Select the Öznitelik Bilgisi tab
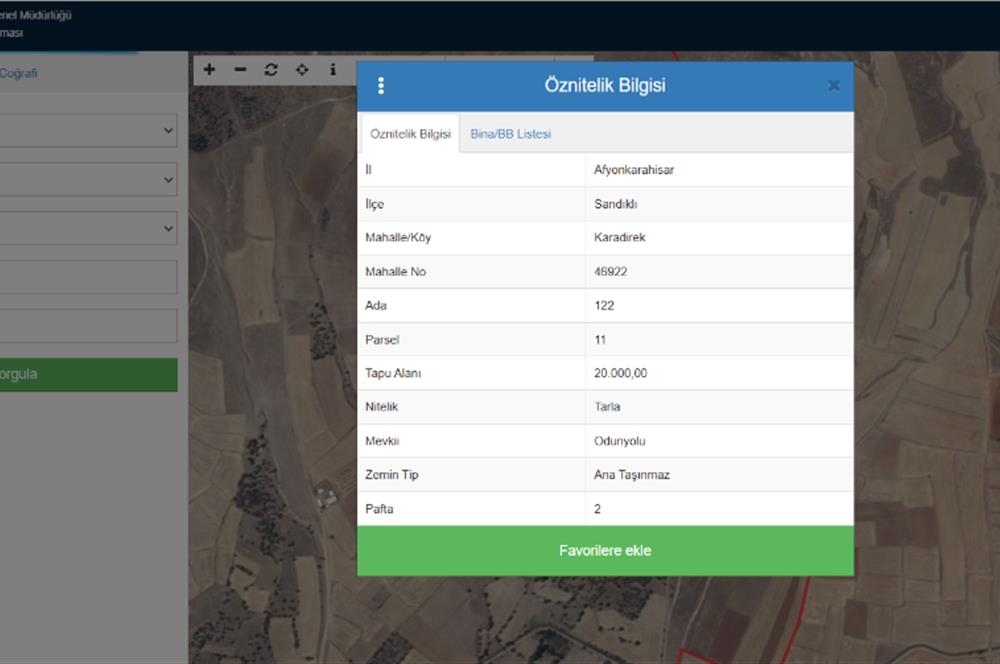This screenshot has height=664, width=1000. click(x=410, y=134)
